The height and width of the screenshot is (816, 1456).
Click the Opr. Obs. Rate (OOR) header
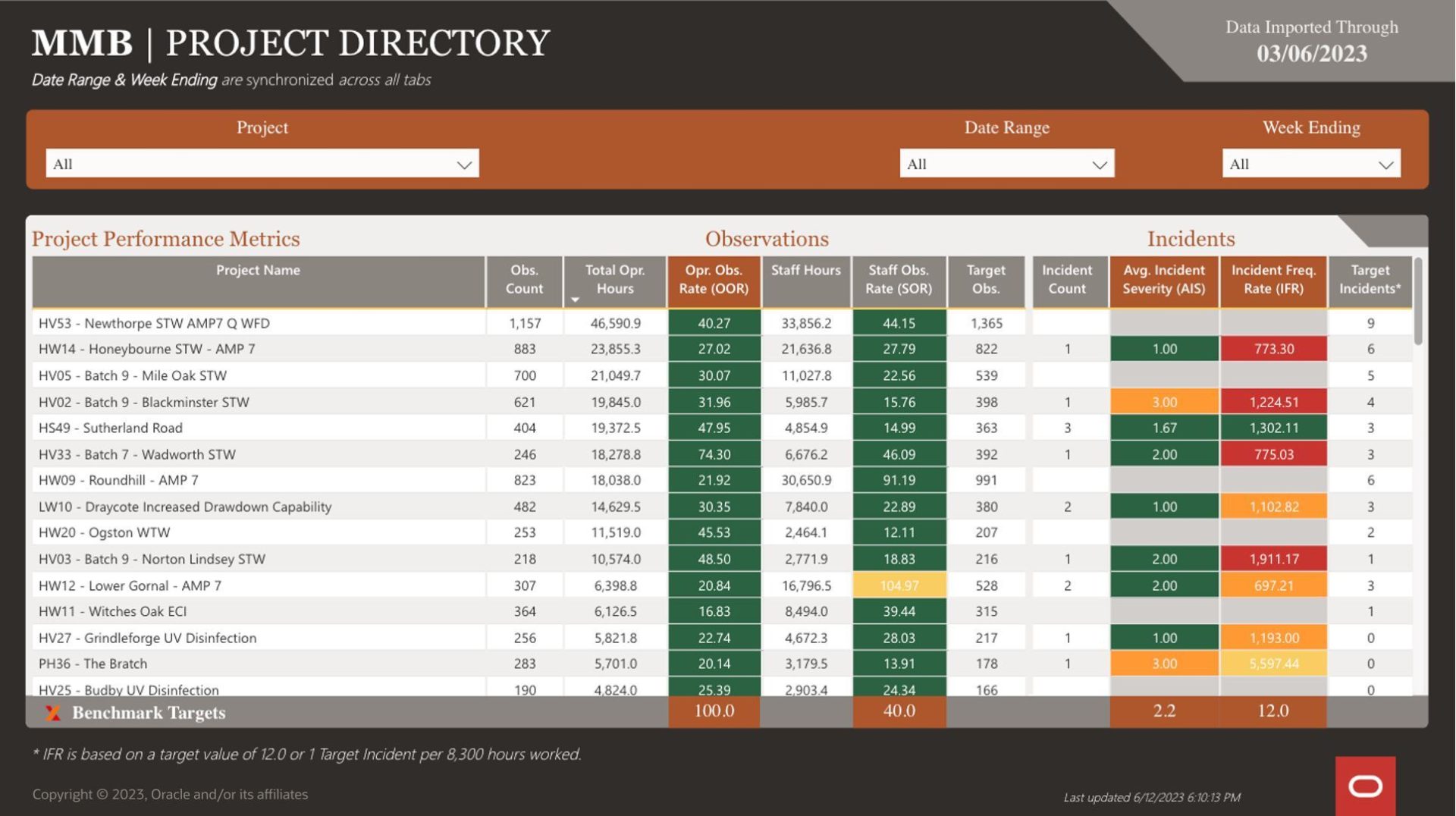pyautogui.click(x=714, y=281)
